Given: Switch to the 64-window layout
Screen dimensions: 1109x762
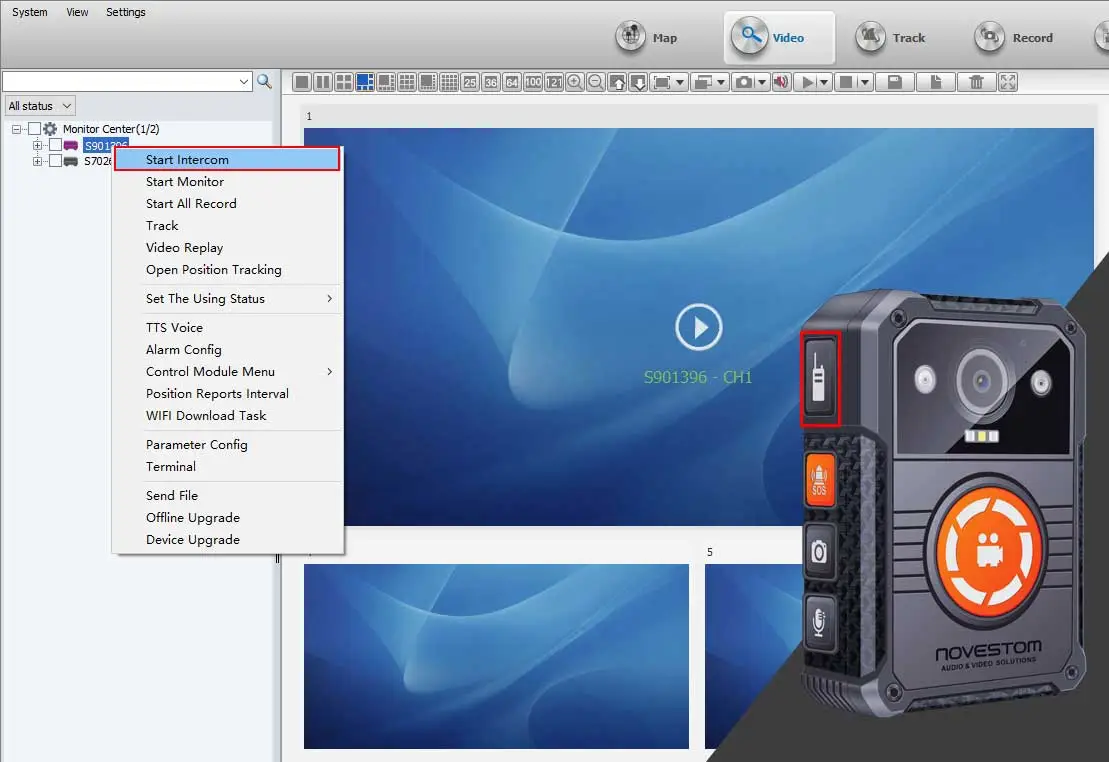Looking at the screenshot, I should (512, 82).
